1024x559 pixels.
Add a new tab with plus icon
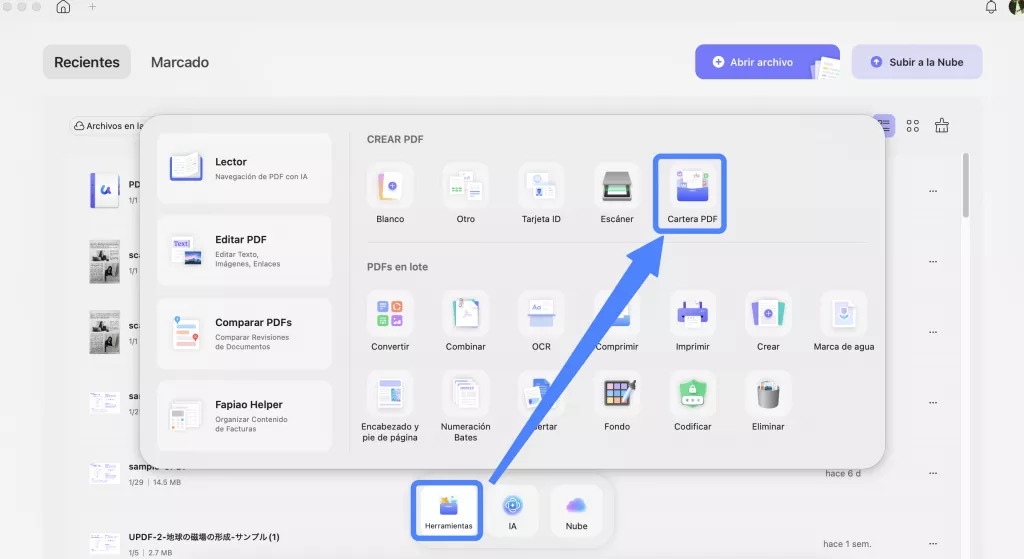pos(92,7)
